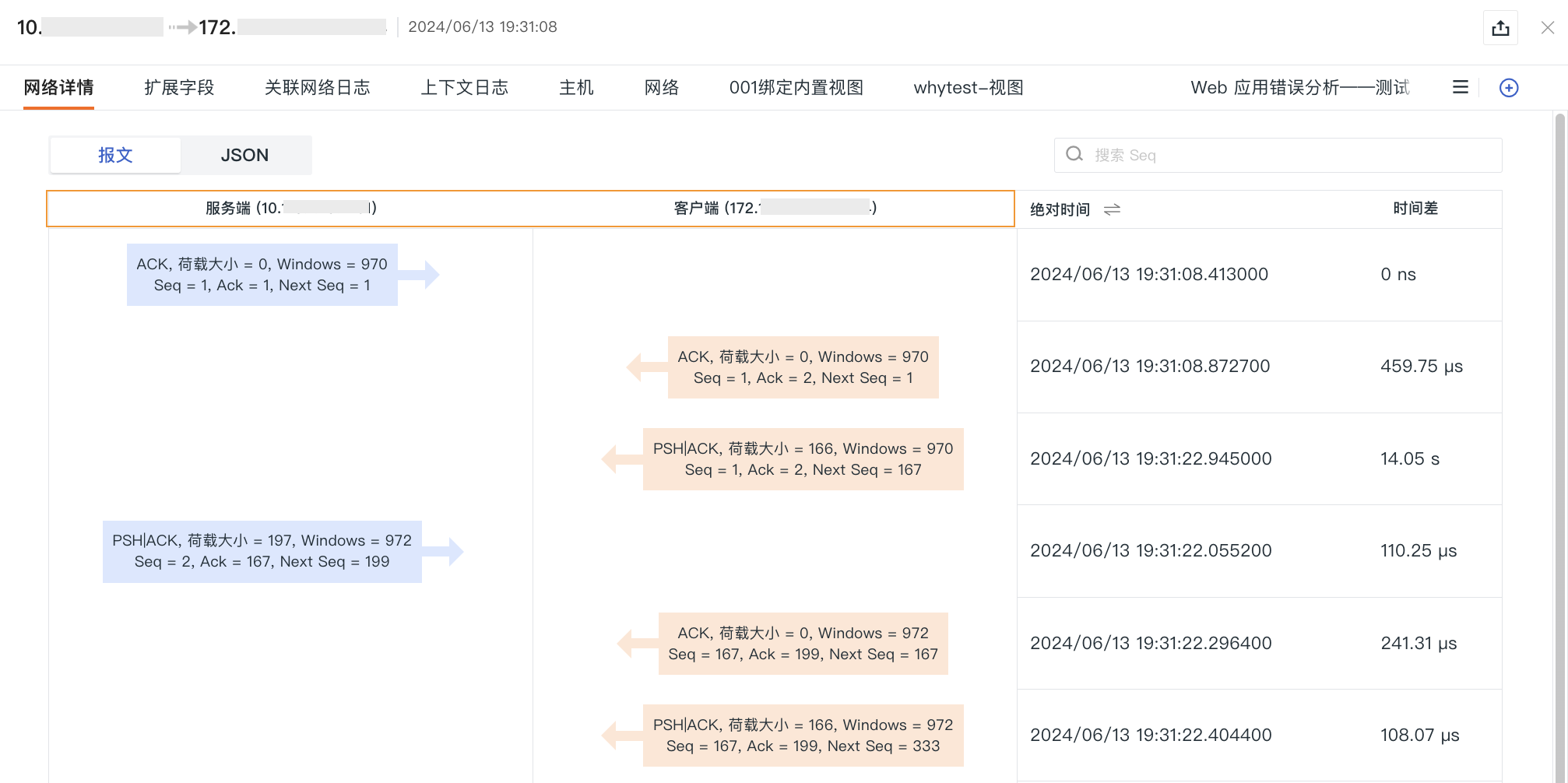1568x783 pixels.
Task: Select client ACK packet Seq = 167, Next Seq = 167
Action: pos(803,644)
